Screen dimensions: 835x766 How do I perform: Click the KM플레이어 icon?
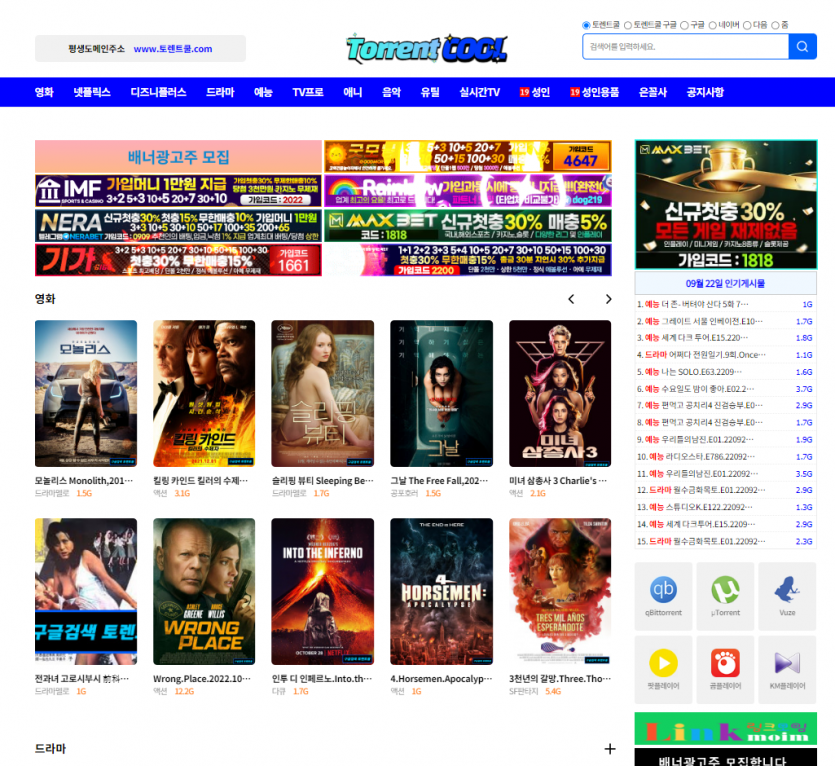tap(787, 664)
